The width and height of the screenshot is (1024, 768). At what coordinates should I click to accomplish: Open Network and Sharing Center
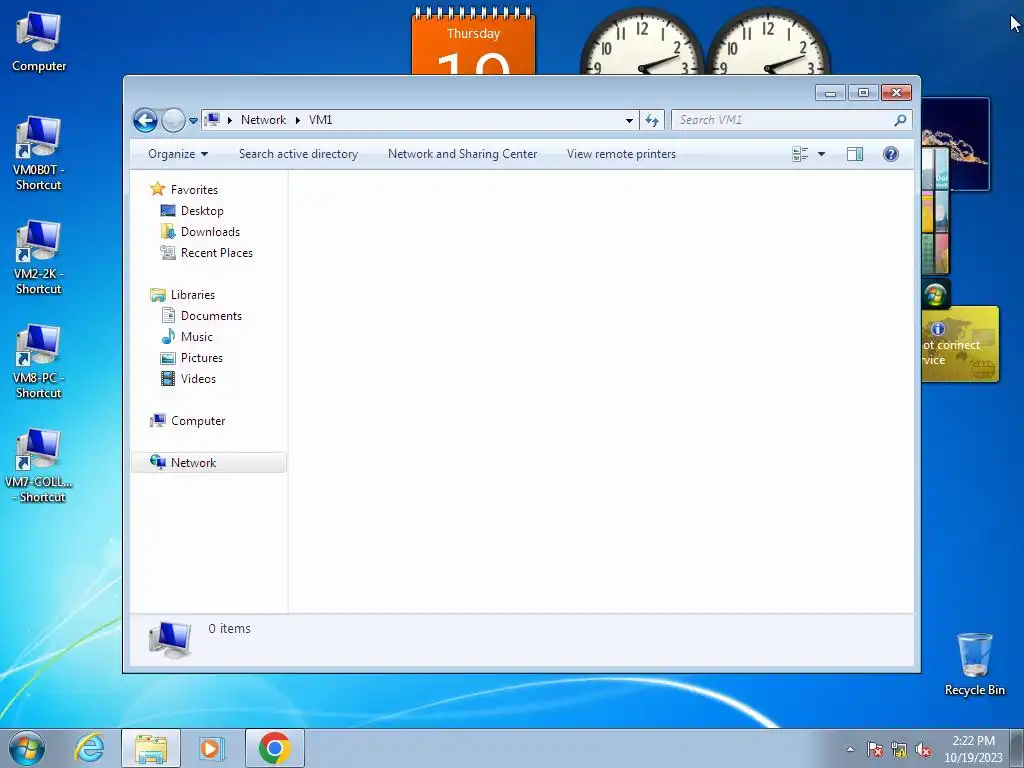click(x=462, y=154)
